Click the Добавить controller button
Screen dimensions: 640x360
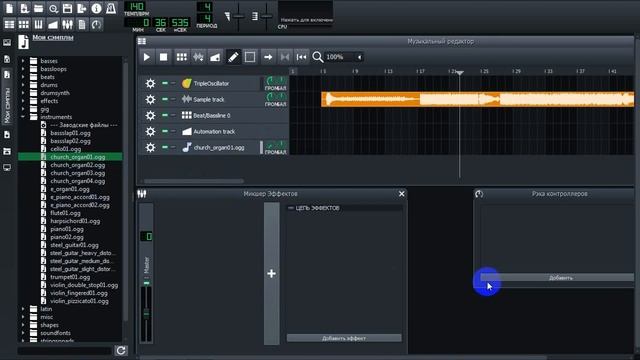coord(558,278)
